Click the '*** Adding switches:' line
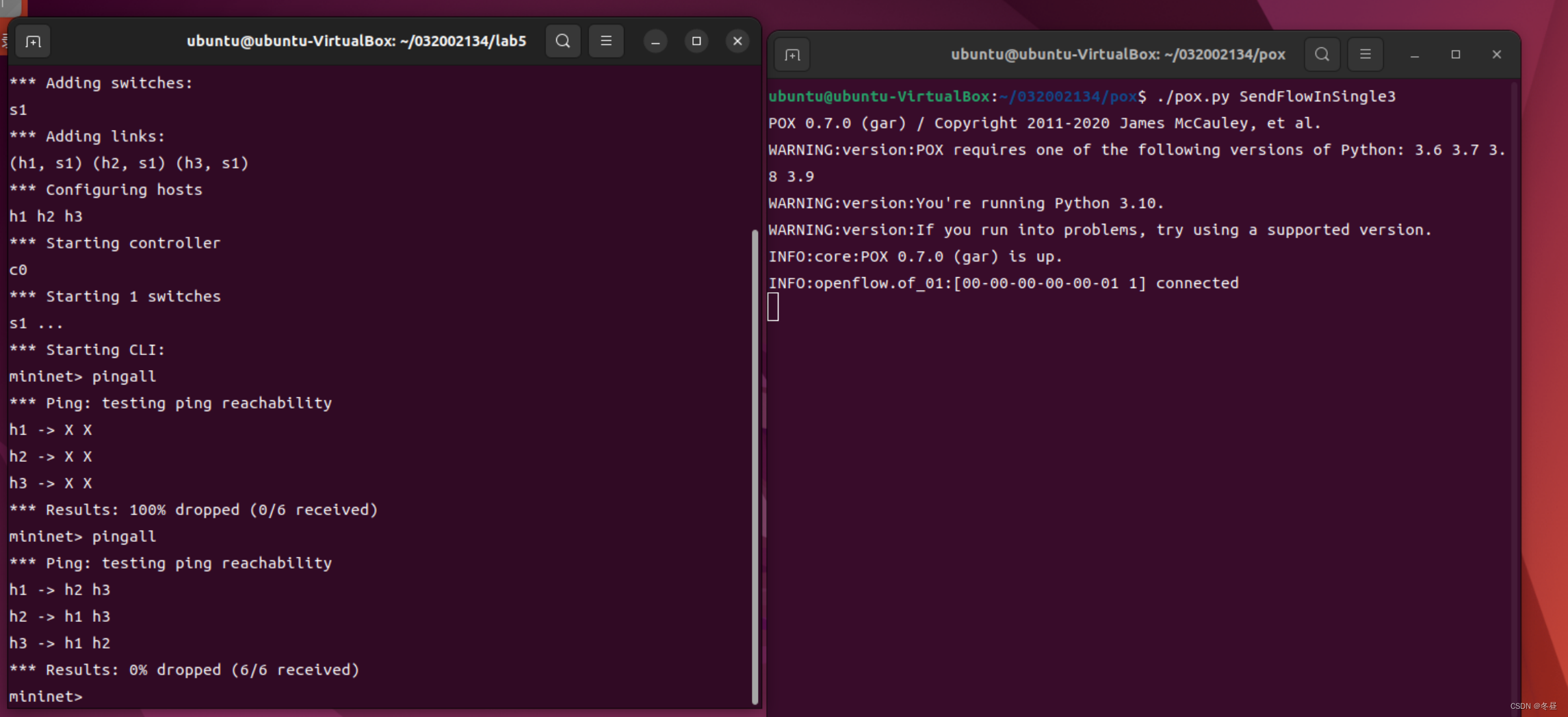1568x717 pixels. [101, 83]
